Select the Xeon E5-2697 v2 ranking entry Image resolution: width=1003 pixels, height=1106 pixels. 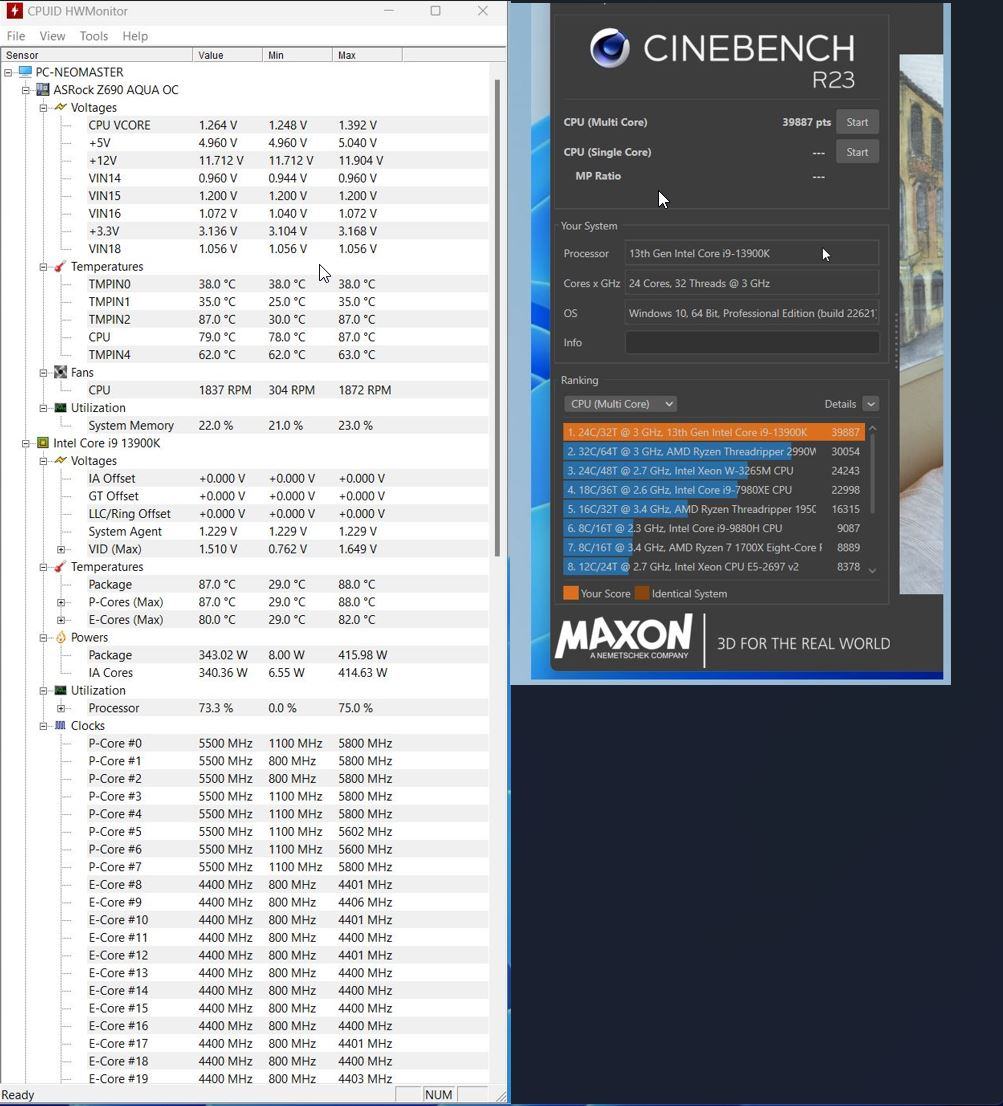714,566
